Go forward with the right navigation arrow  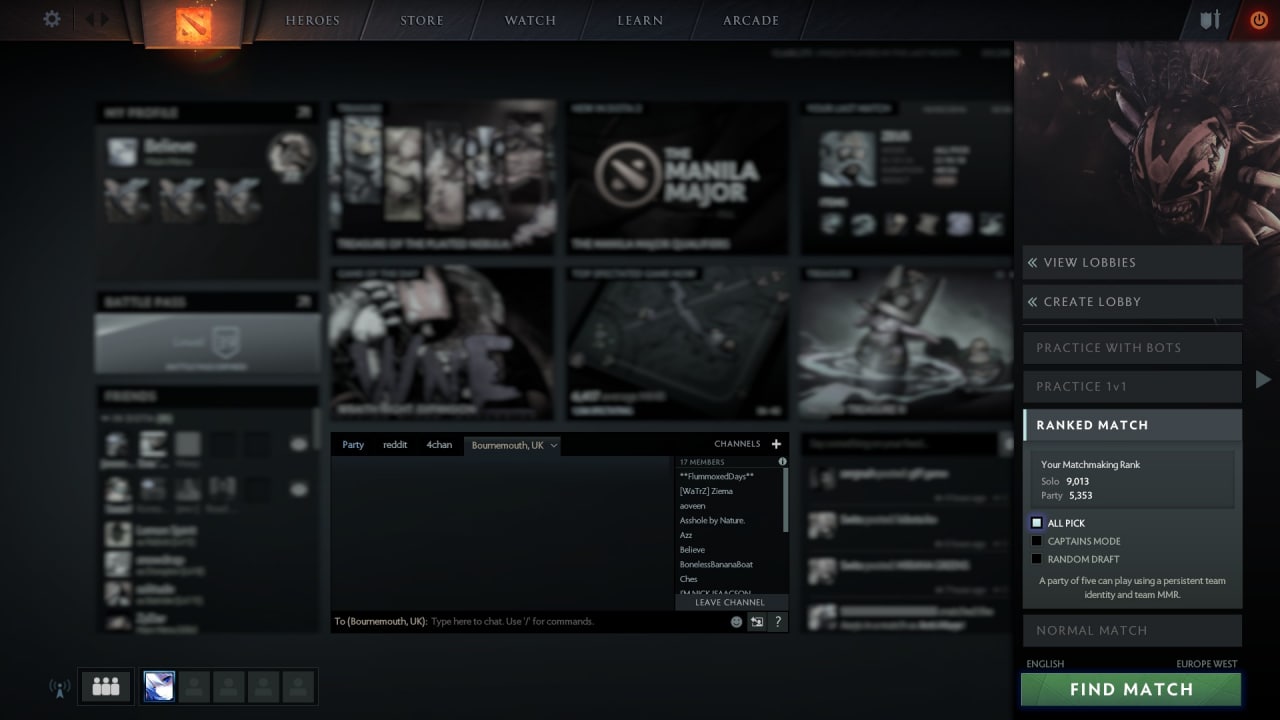(104, 19)
